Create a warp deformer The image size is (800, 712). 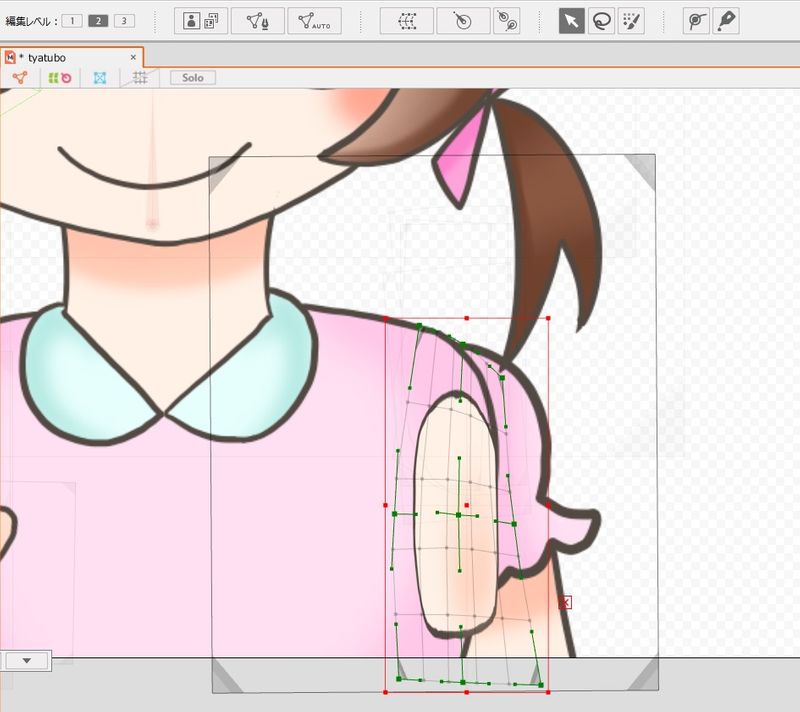[407, 21]
